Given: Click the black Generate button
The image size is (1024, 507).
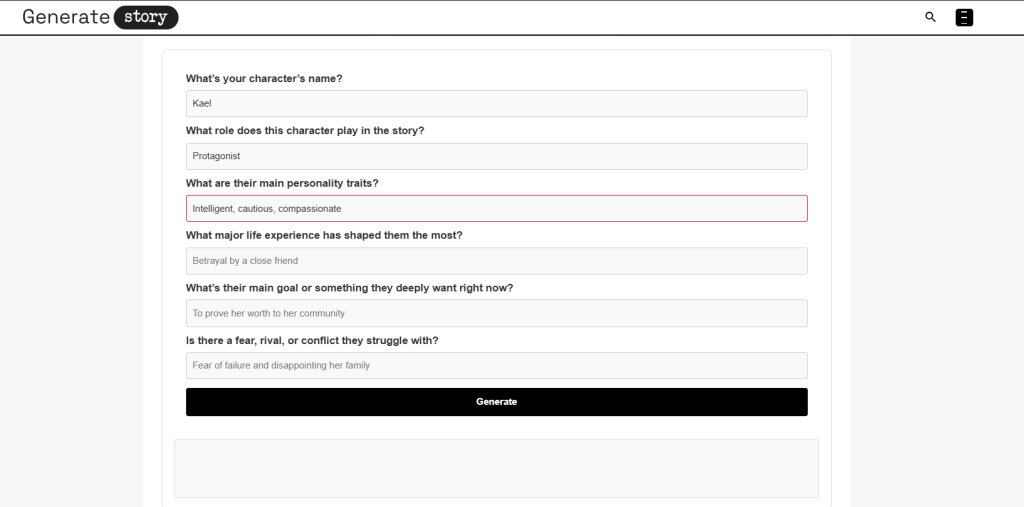Looking at the screenshot, I should pyautogui.click(x=496, y=402).
